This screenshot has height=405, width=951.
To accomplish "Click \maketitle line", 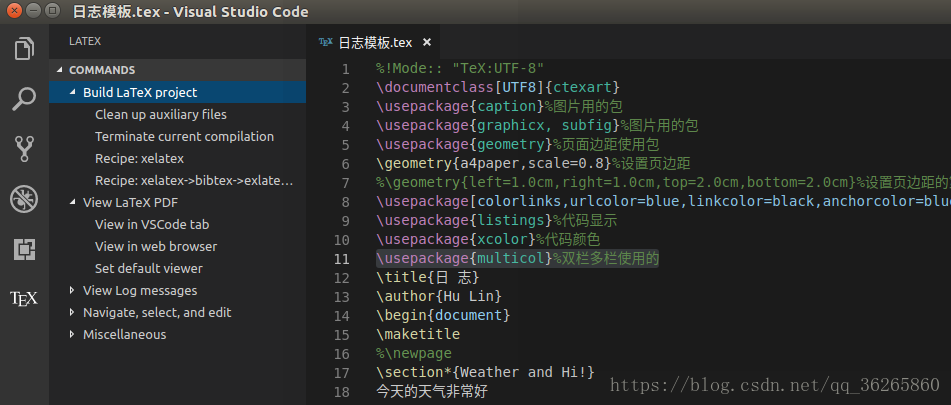I will click(417, 335).
